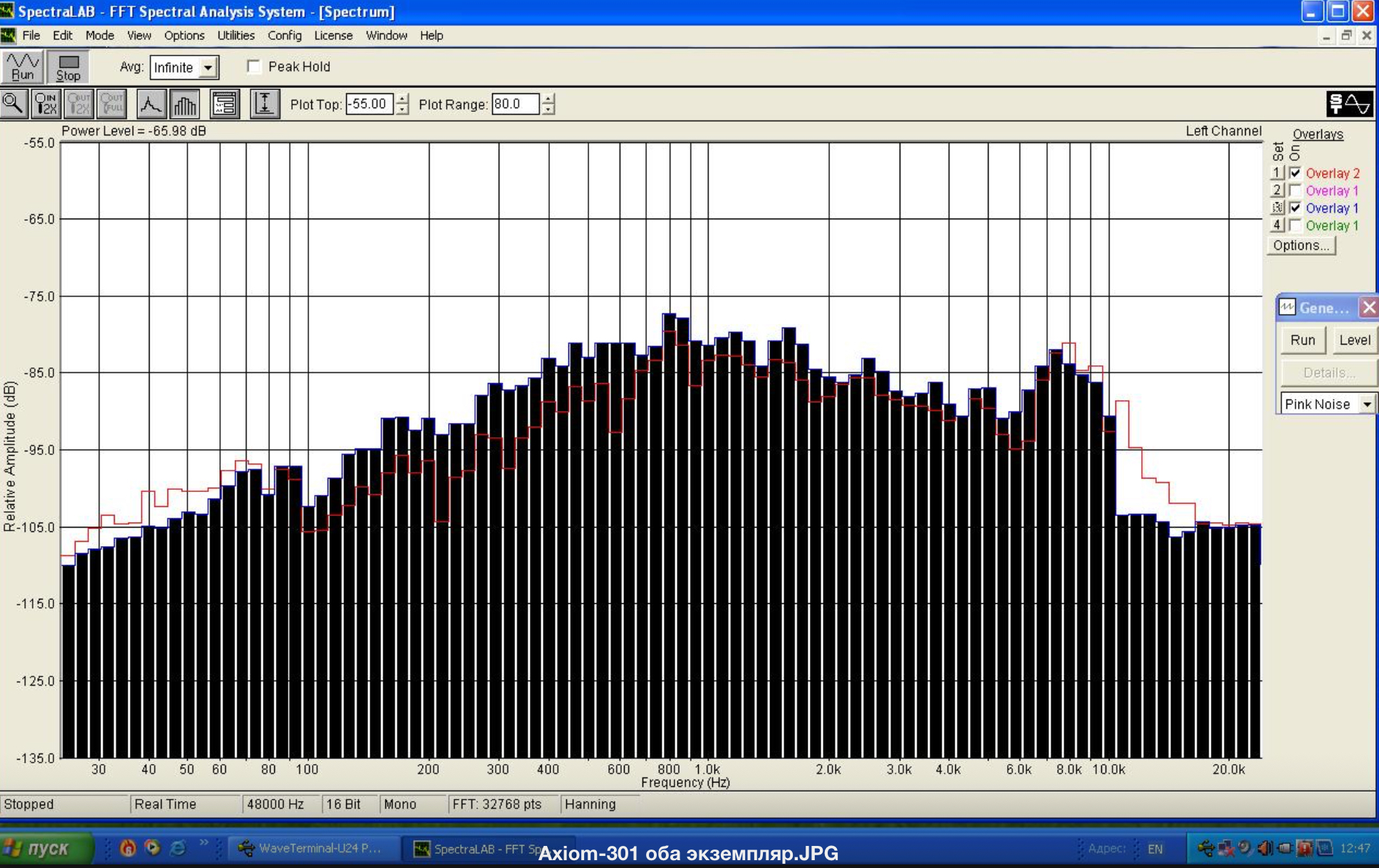Image resolution: width=1379 pixels, height=868 pixels.
Task: Enable the Peak Hold checkbox
Action: point(254,66)
